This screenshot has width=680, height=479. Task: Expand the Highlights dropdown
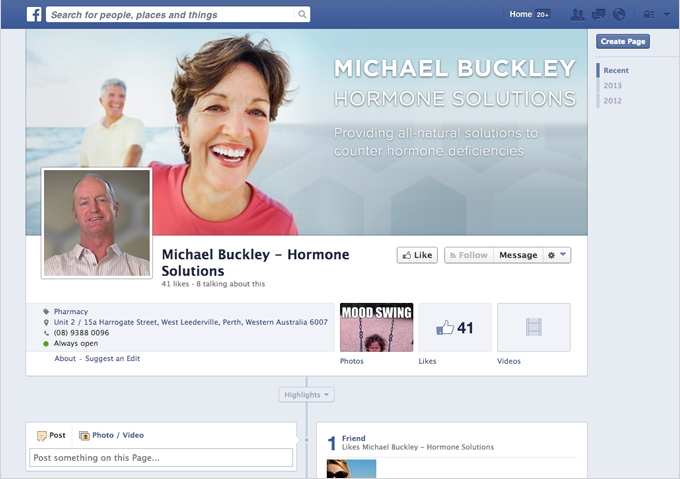point(306,394)
